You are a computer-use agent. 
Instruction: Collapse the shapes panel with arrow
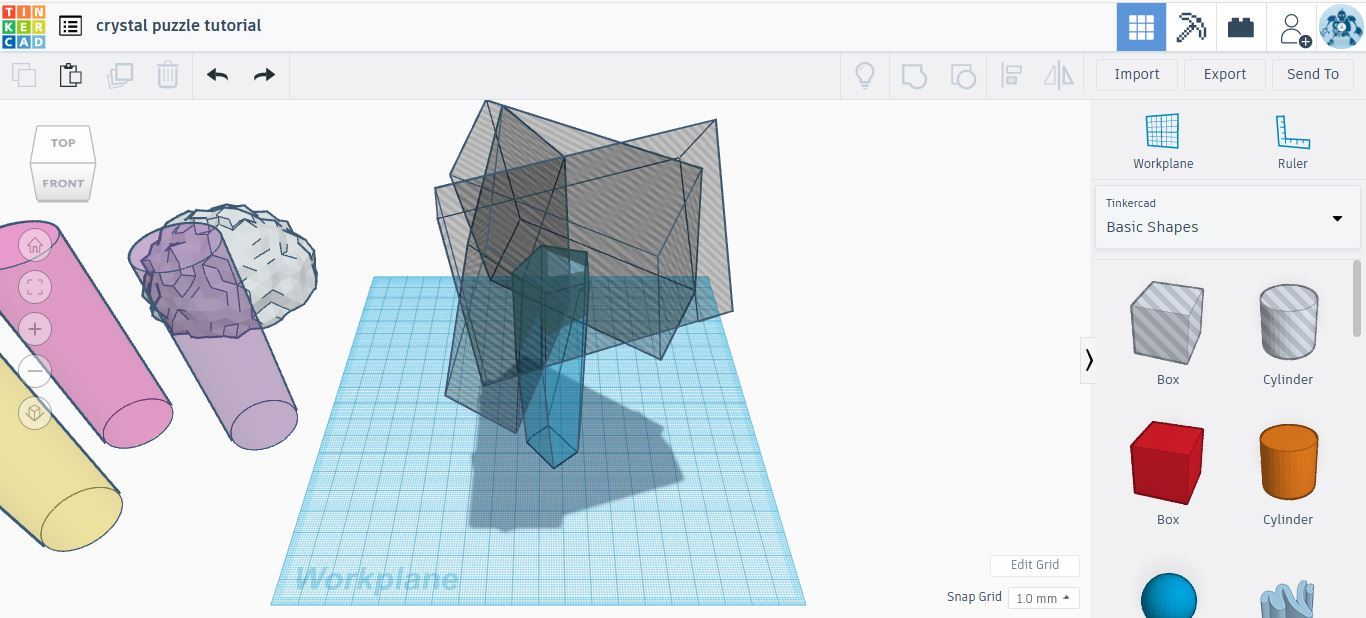pos(1089,360)
